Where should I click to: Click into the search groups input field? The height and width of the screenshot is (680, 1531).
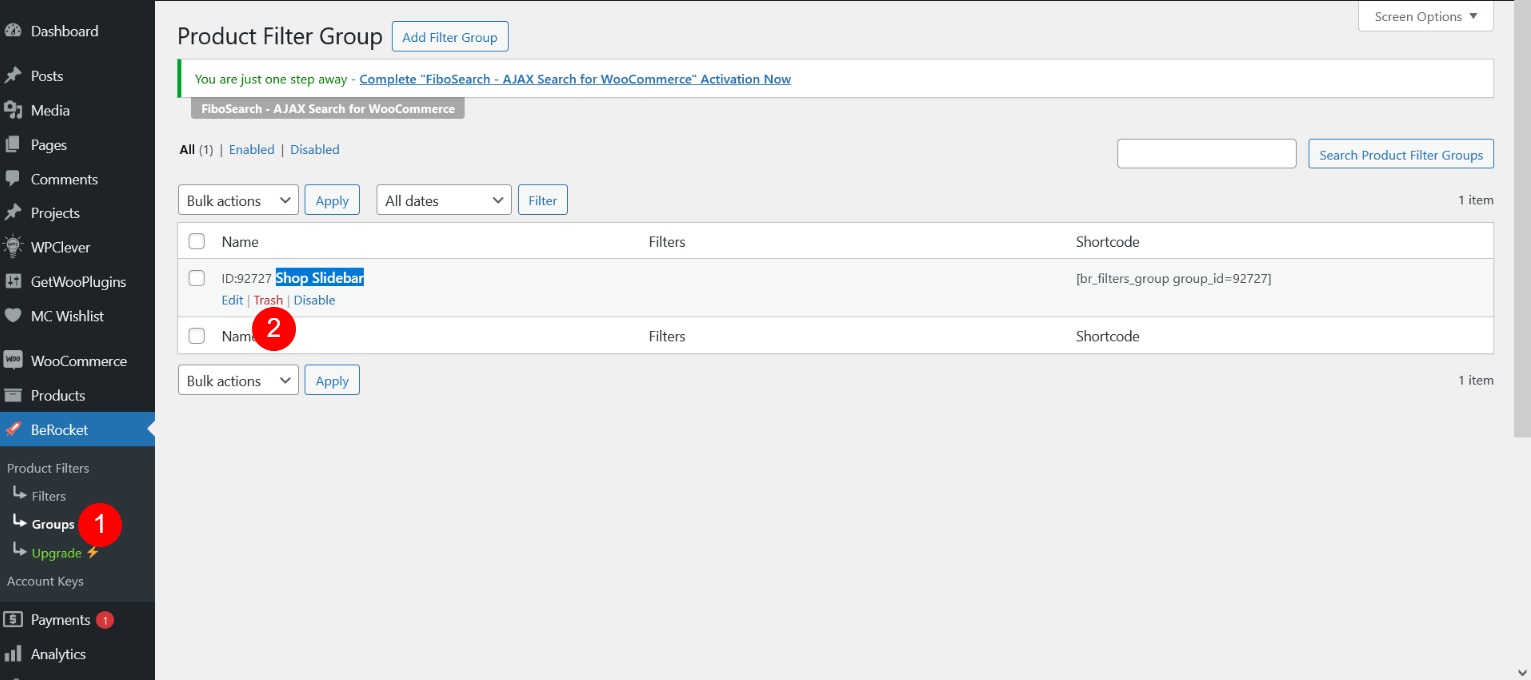pos(1207,154)
